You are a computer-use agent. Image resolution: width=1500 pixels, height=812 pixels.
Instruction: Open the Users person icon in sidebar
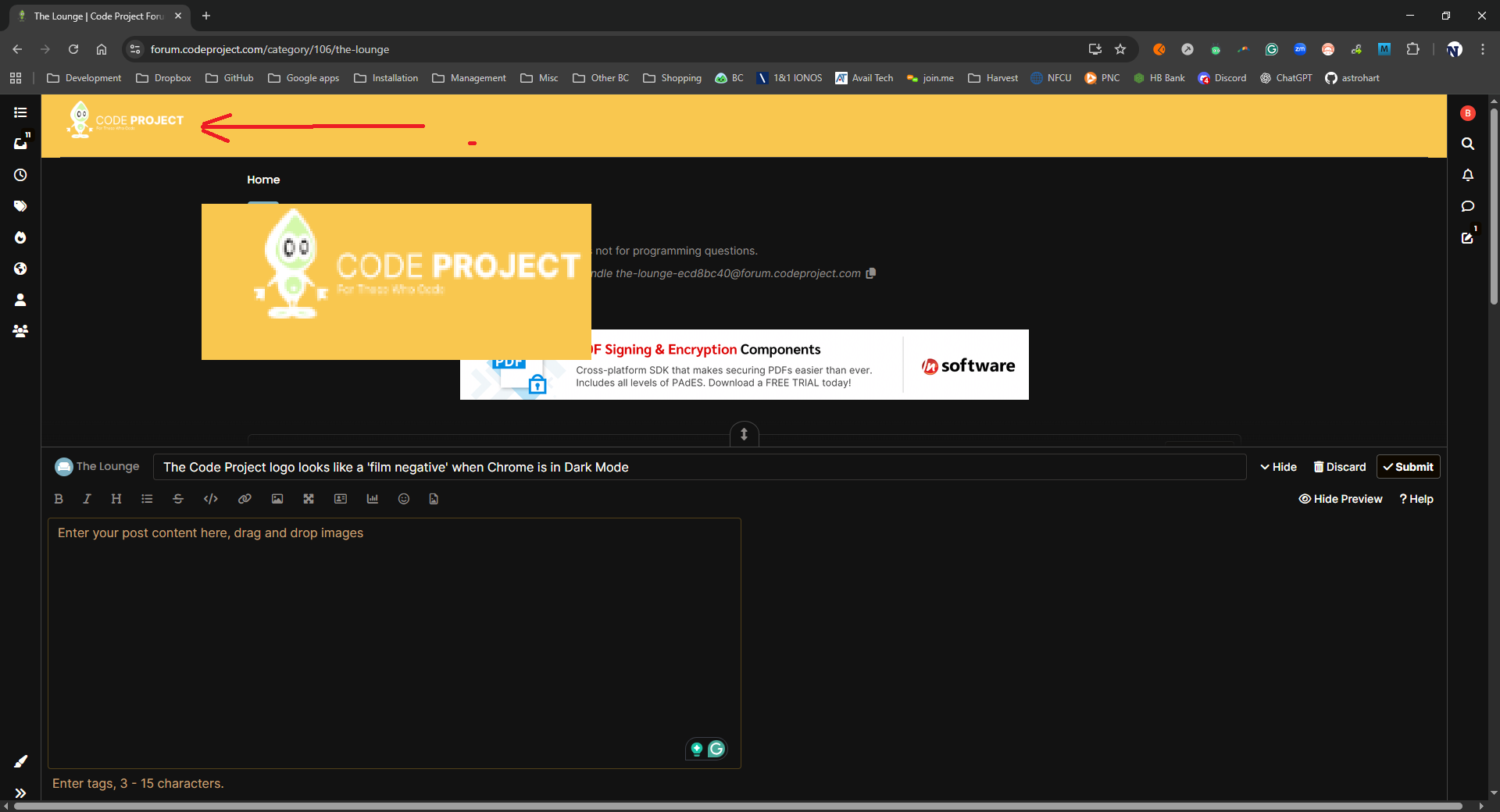20,300
